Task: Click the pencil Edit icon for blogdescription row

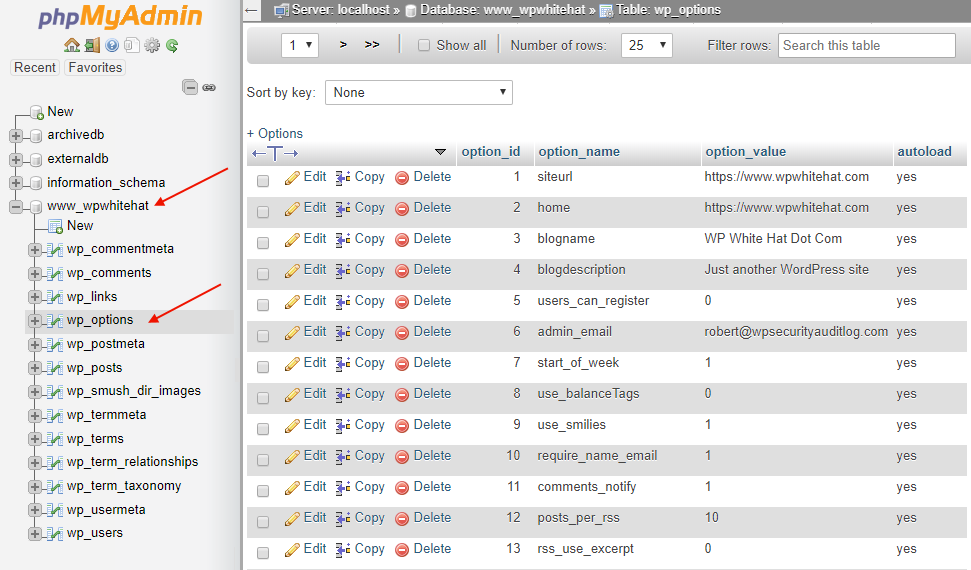Action: pyautogui.click(x=292, y=271)
